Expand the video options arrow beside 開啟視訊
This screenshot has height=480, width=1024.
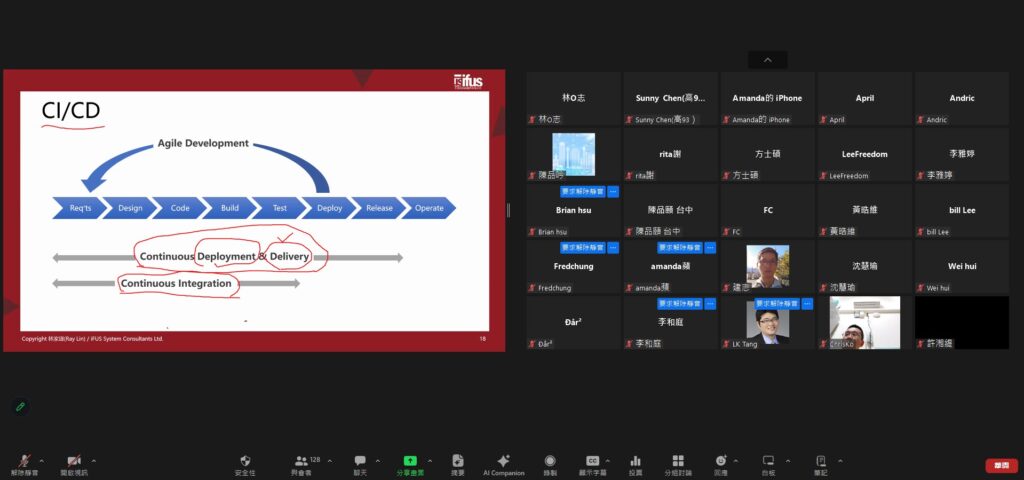(x=94, y=461)
